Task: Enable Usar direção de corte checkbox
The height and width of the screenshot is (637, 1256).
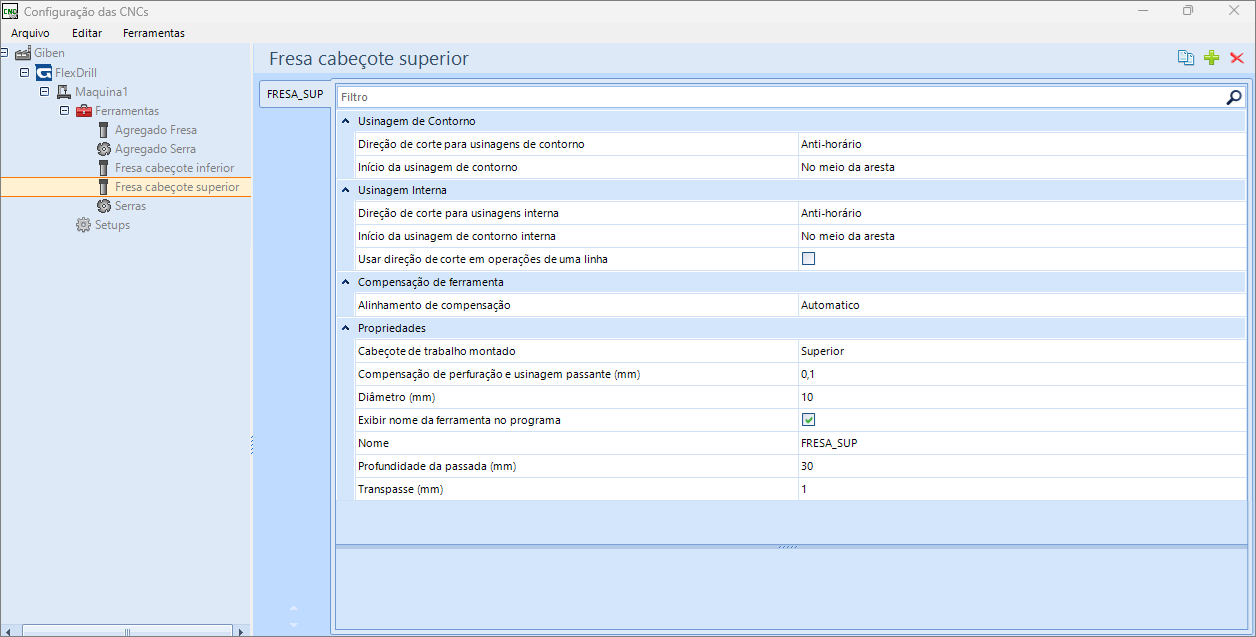Action: pyautogui.click(x=809, y=259)
